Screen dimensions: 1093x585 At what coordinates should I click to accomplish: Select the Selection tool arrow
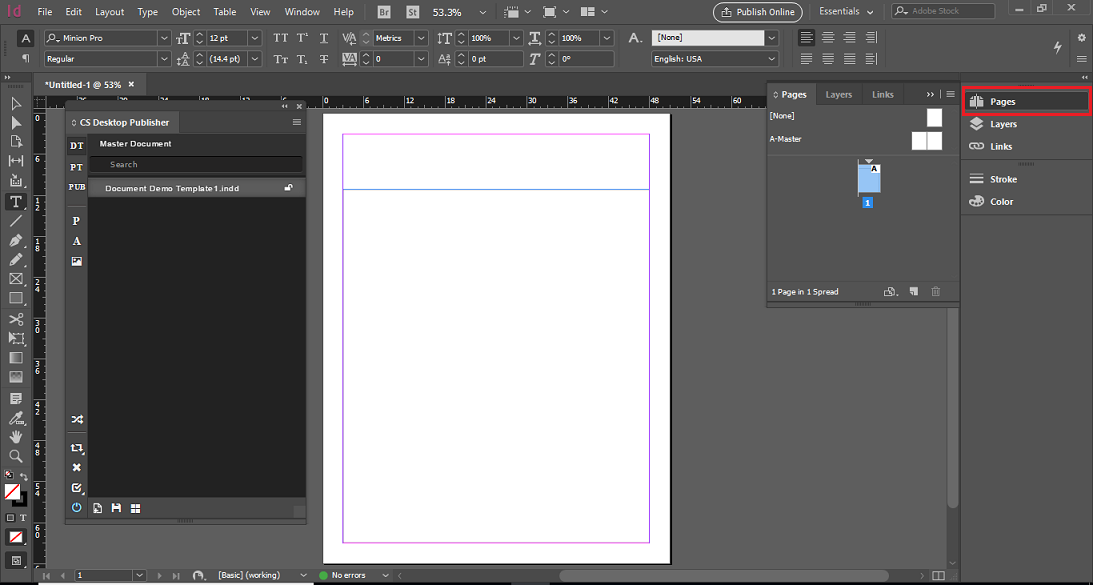coord(16,105)
